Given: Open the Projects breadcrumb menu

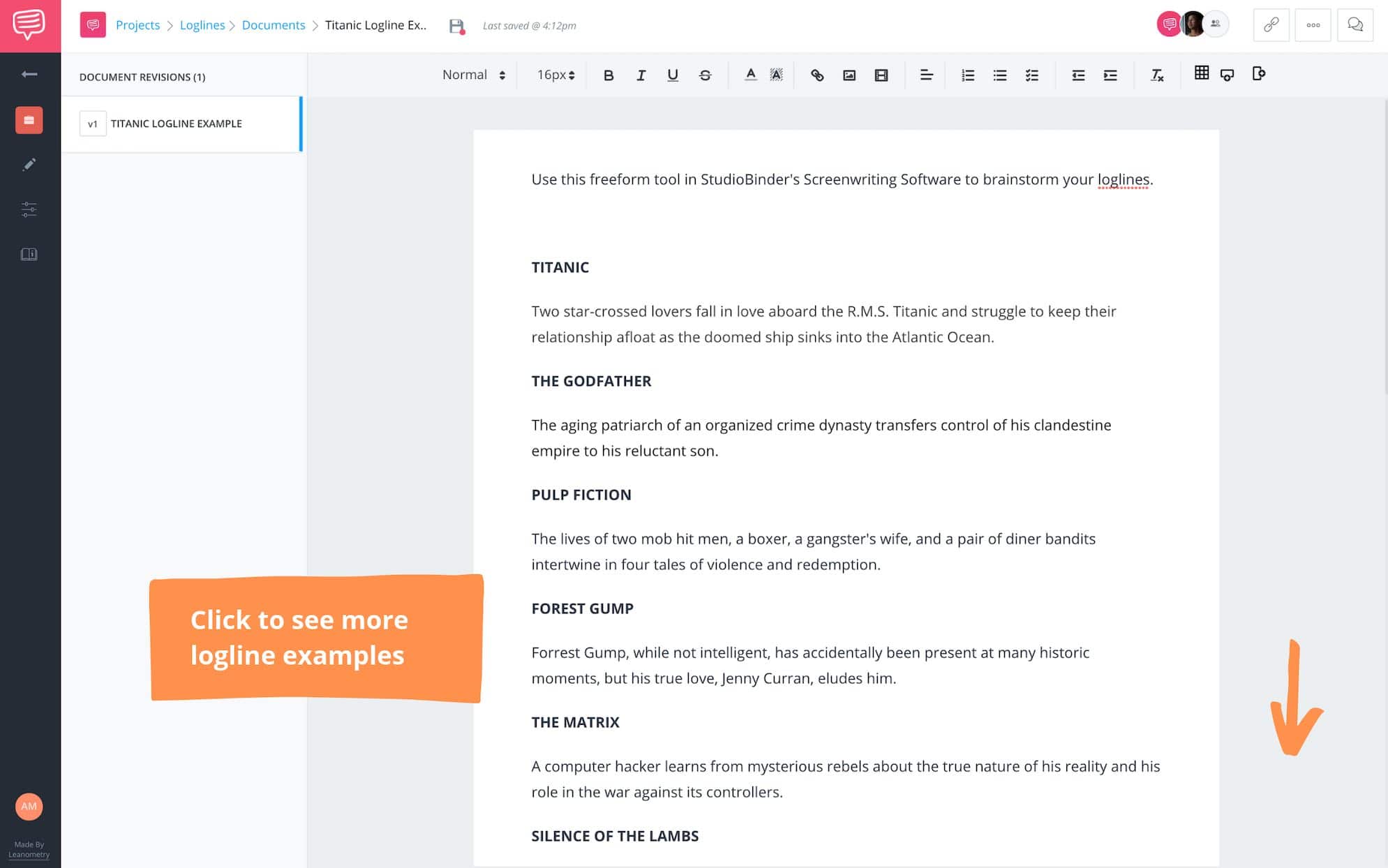Looking at the screenshot, I should pyautogui.click(x=137, y=25).
